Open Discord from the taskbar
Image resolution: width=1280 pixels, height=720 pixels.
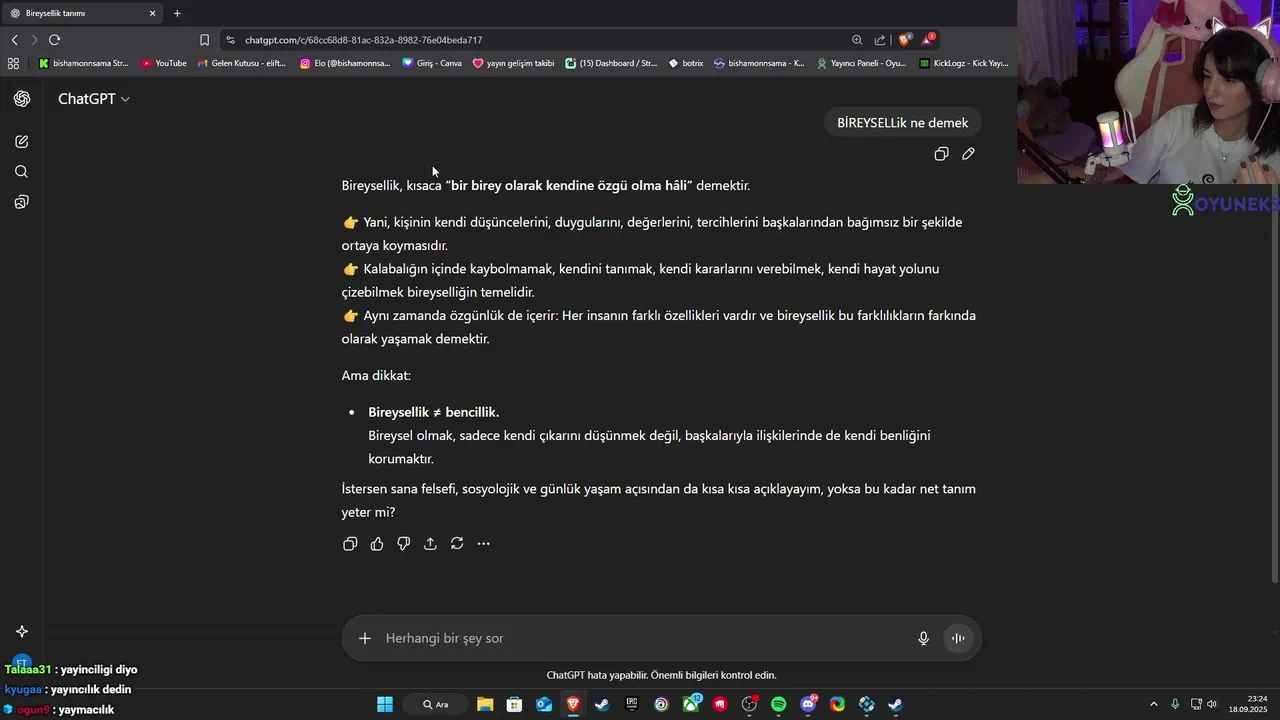tap(808, 704)
